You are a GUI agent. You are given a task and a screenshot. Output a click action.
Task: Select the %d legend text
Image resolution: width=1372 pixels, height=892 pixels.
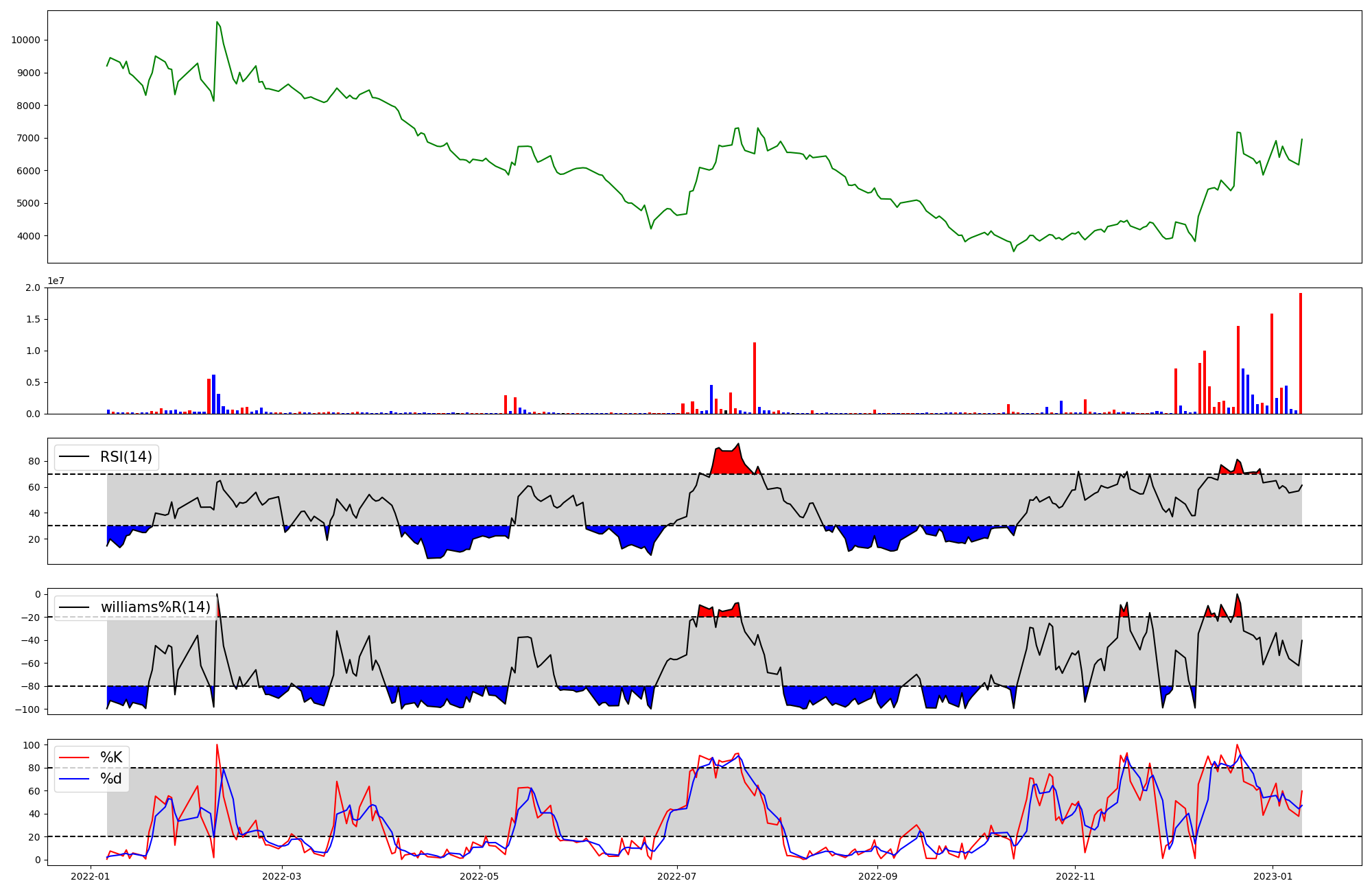tap(111, 779)
